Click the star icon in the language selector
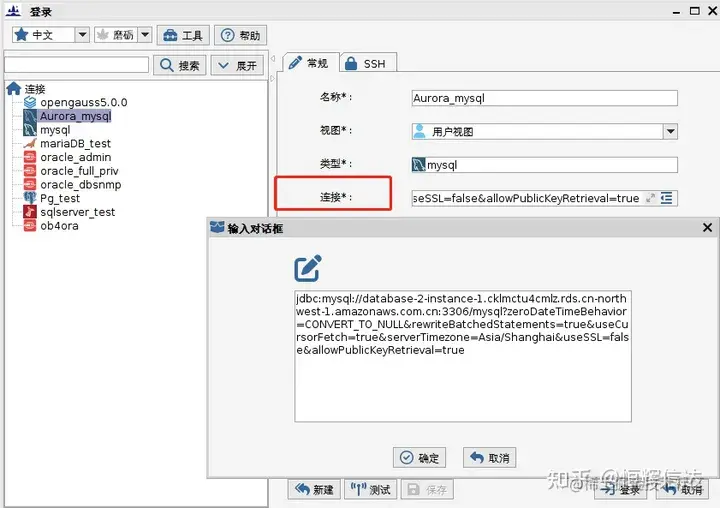Viewport: 720px width, 508px height. (x=21, y=34)
